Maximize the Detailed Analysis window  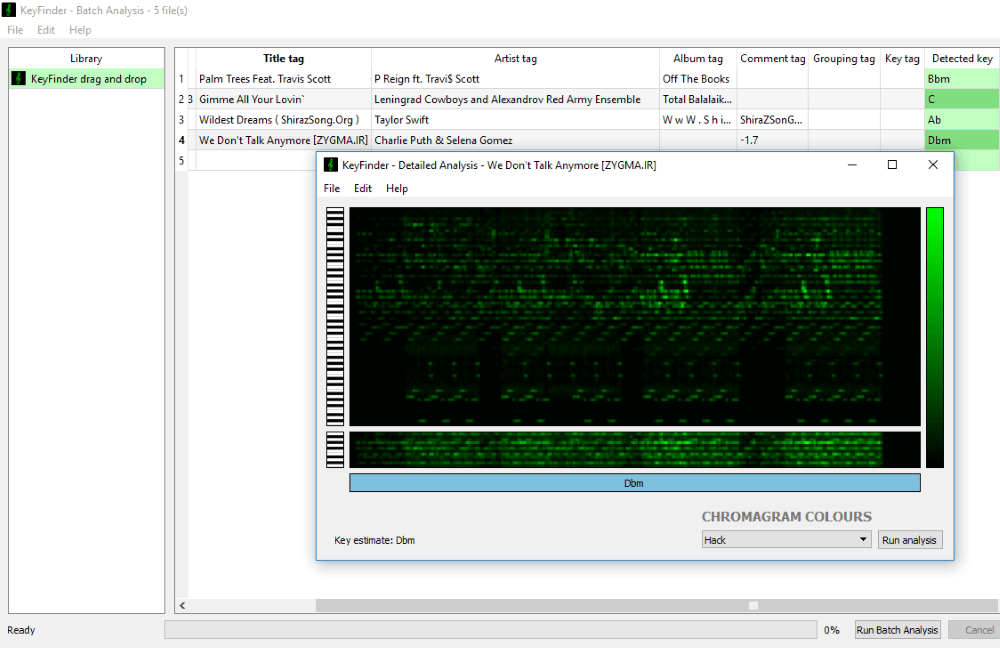point(892,165)
